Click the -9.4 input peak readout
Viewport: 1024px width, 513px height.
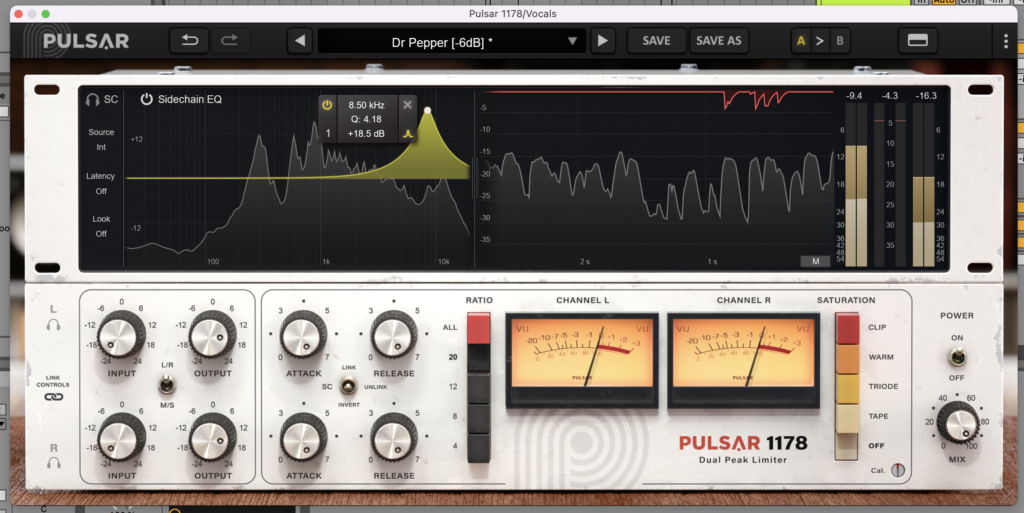(x=854, y=96)
